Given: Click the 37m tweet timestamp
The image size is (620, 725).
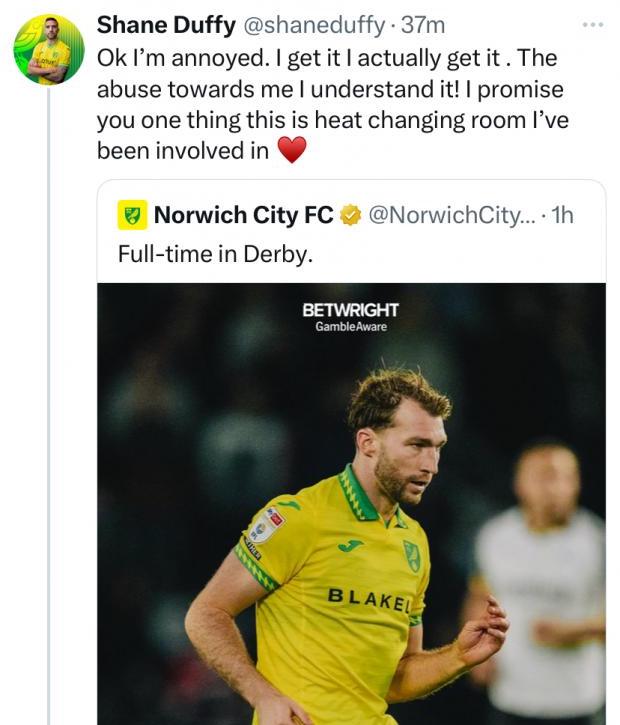Looking at the screenshot, I should click(x=427, y=24).
